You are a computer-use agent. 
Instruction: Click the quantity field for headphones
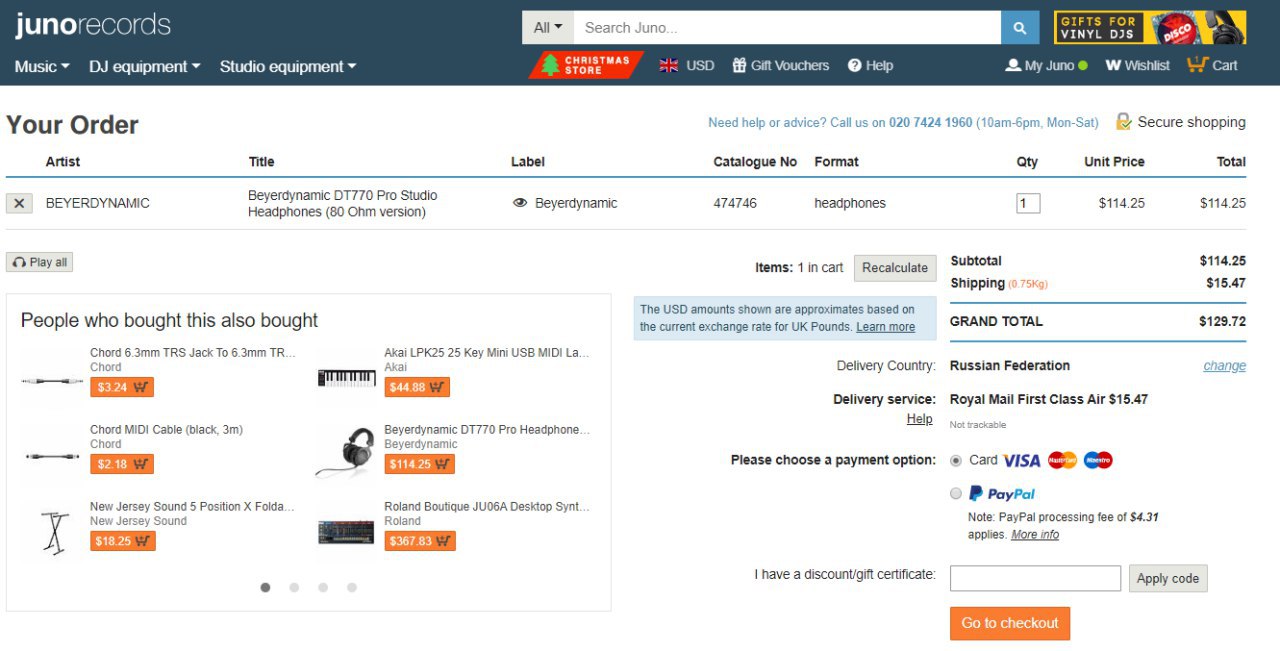pos(1028,203)
